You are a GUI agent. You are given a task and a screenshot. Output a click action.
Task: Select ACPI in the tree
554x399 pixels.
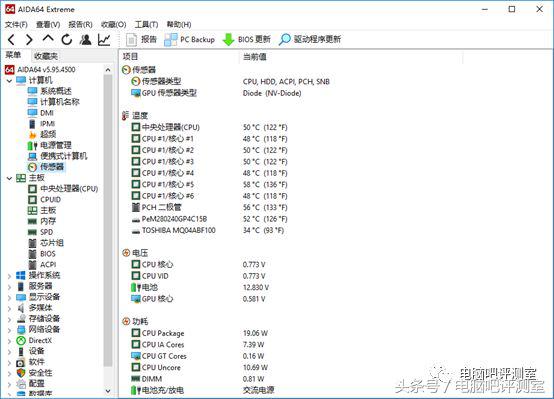[x=42, y=265]
